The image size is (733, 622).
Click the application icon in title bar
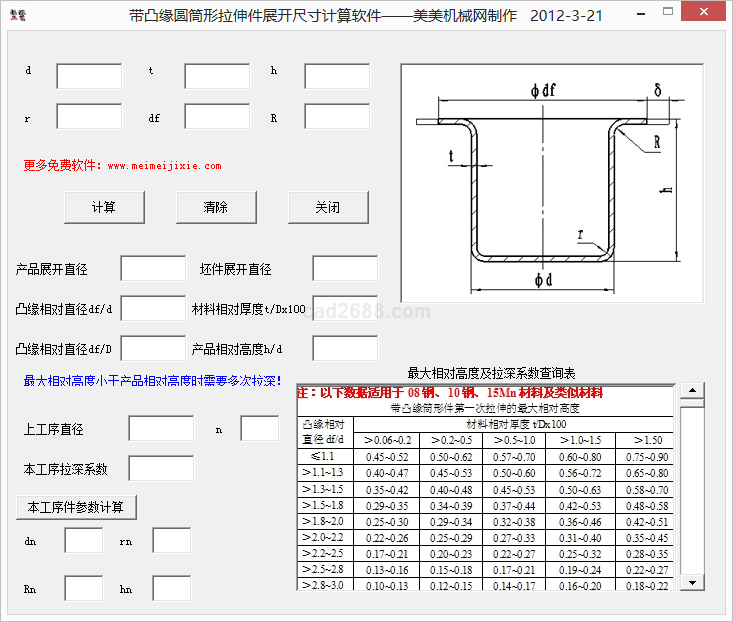(18, 17)
